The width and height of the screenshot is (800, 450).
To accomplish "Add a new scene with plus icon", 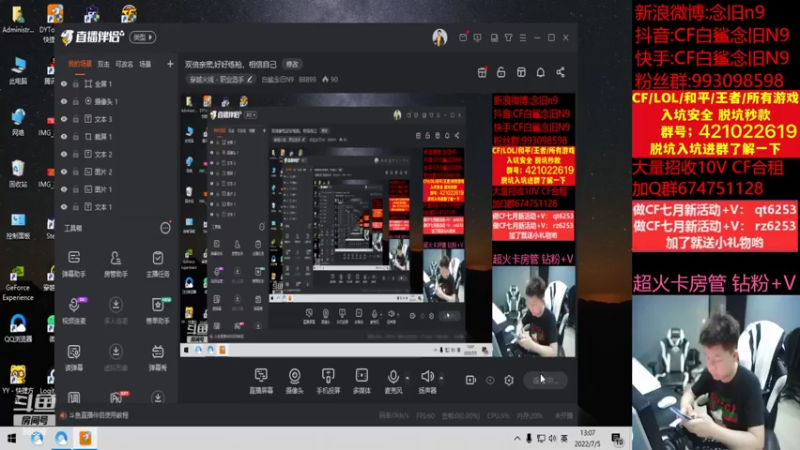I will coord(170,64).
